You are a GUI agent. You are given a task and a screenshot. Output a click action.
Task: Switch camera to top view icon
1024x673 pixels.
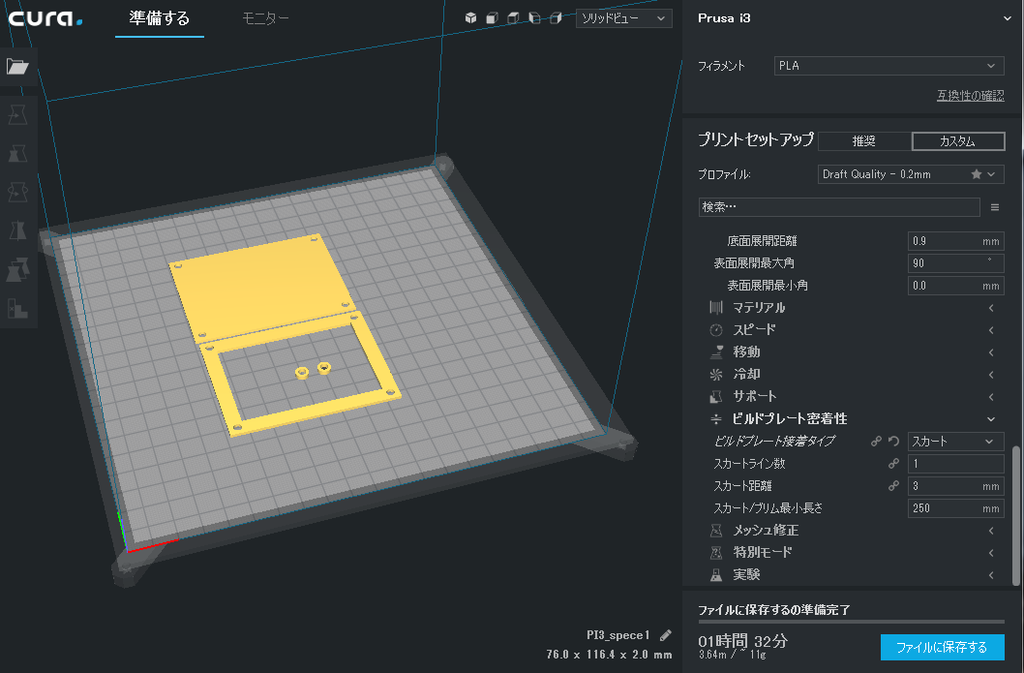513,18
